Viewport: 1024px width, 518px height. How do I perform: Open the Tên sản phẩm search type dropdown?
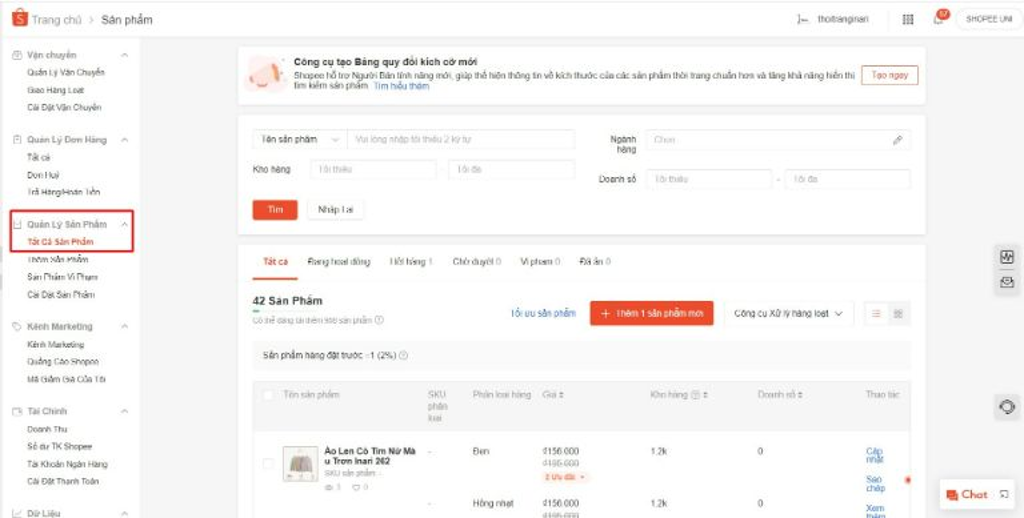[x=299, y=140]
